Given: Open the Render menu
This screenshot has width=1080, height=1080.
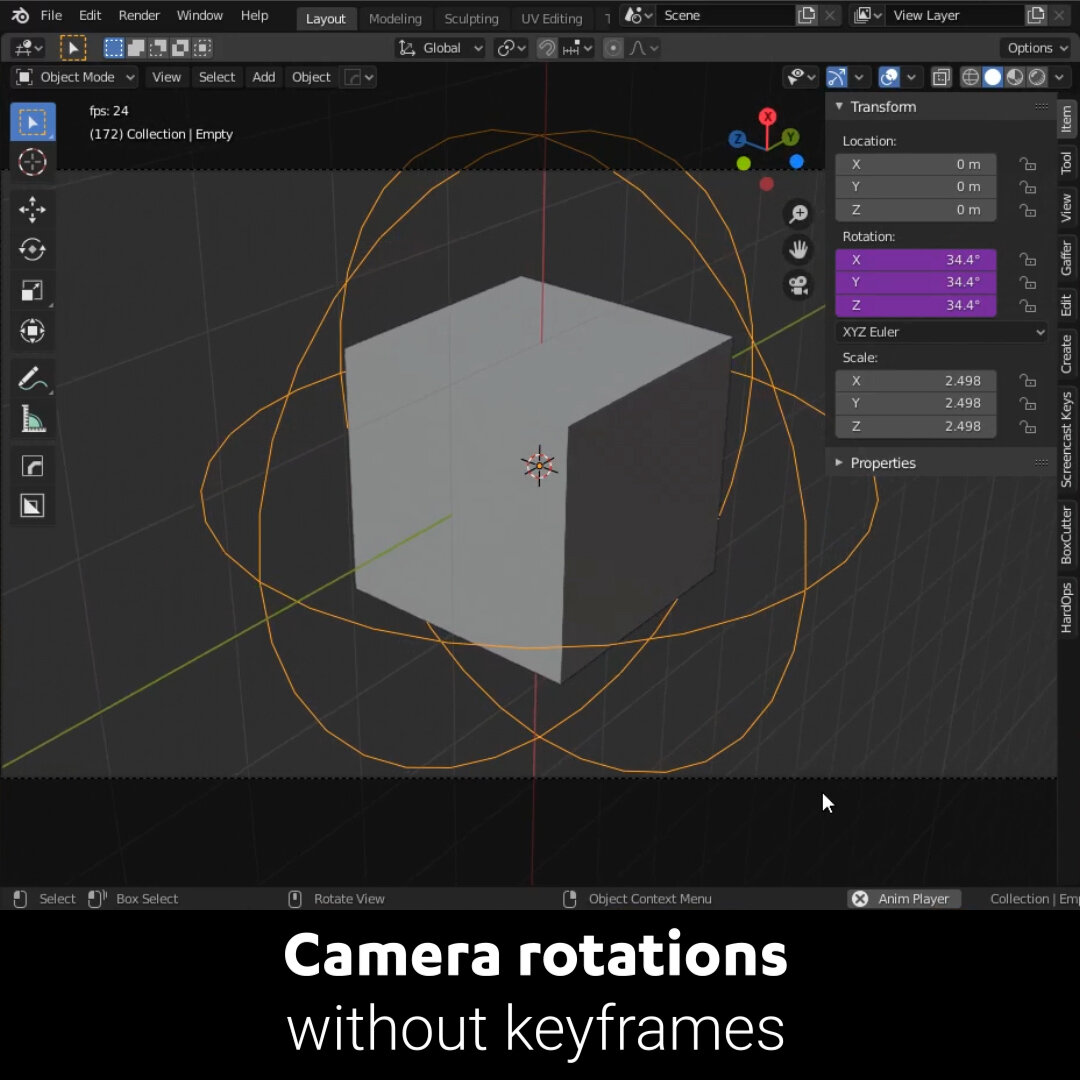Looking at the screenshot, I should click(x=138, y=15).
